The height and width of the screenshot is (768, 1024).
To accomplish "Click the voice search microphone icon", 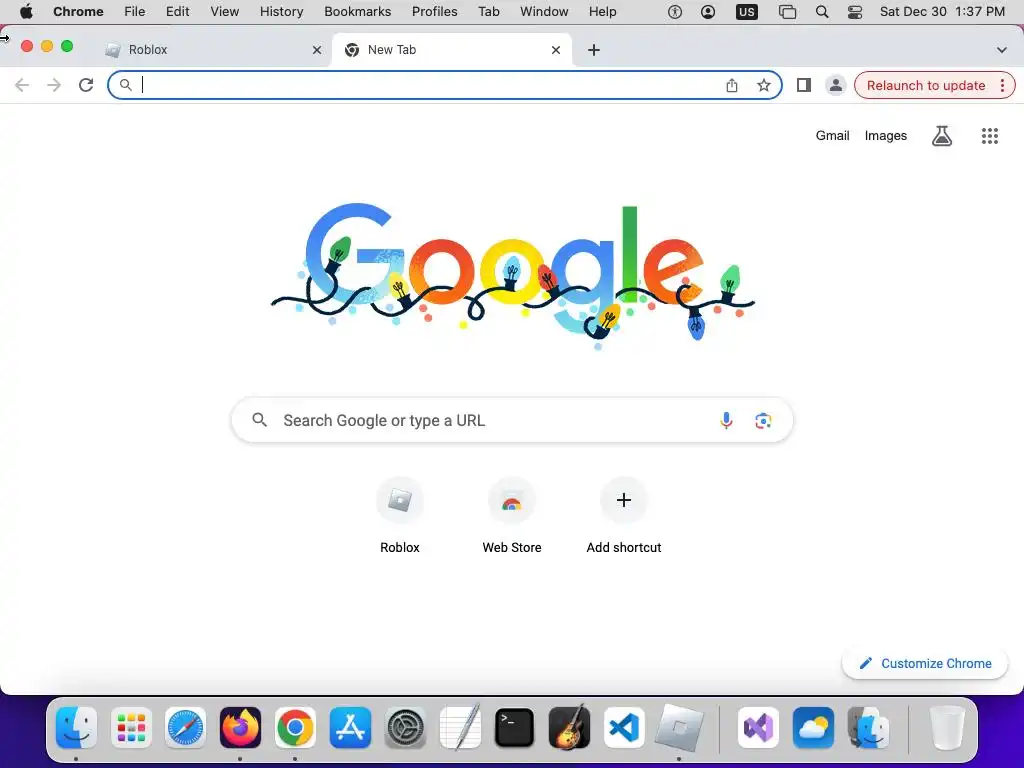I will [x=726, y=420].
